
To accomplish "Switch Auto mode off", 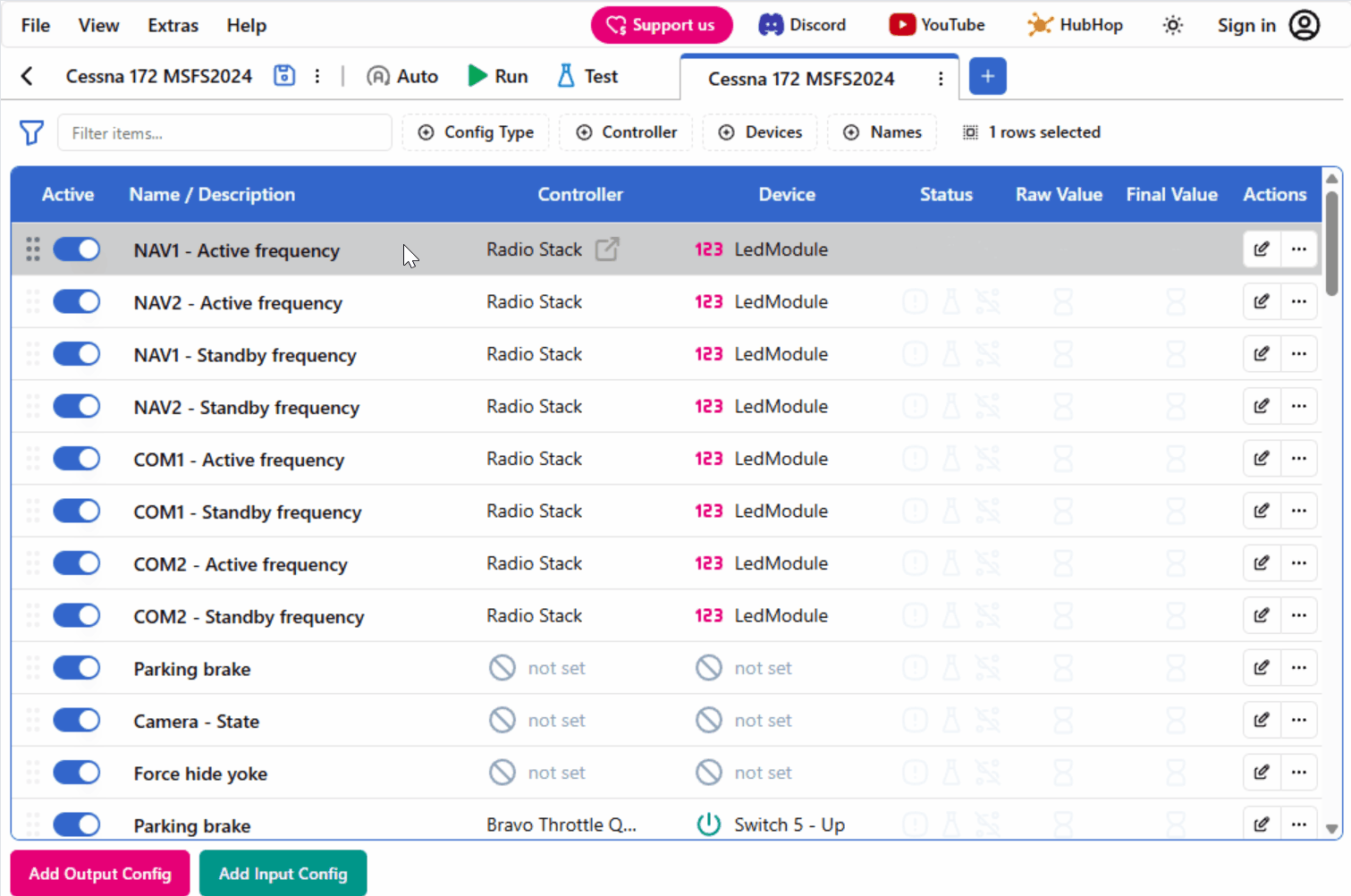I will click(x=401, y=76).
